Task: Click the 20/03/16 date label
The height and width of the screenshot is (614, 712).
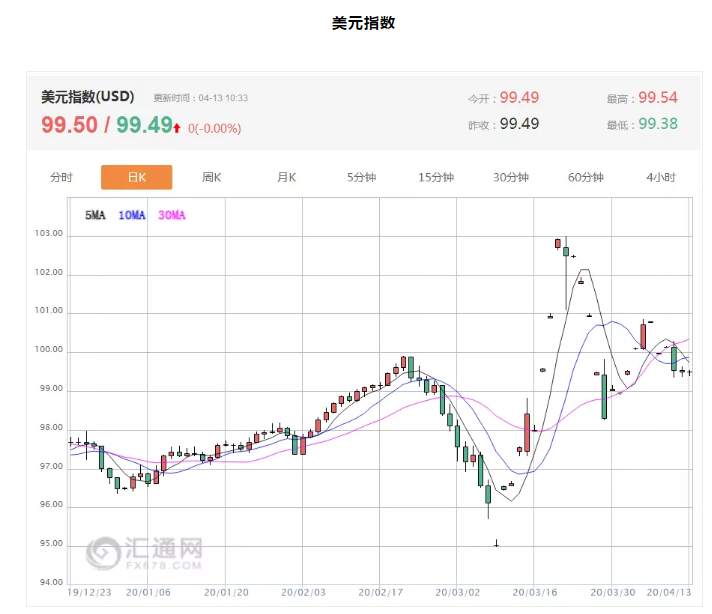Action: click(x=534, y=593)
